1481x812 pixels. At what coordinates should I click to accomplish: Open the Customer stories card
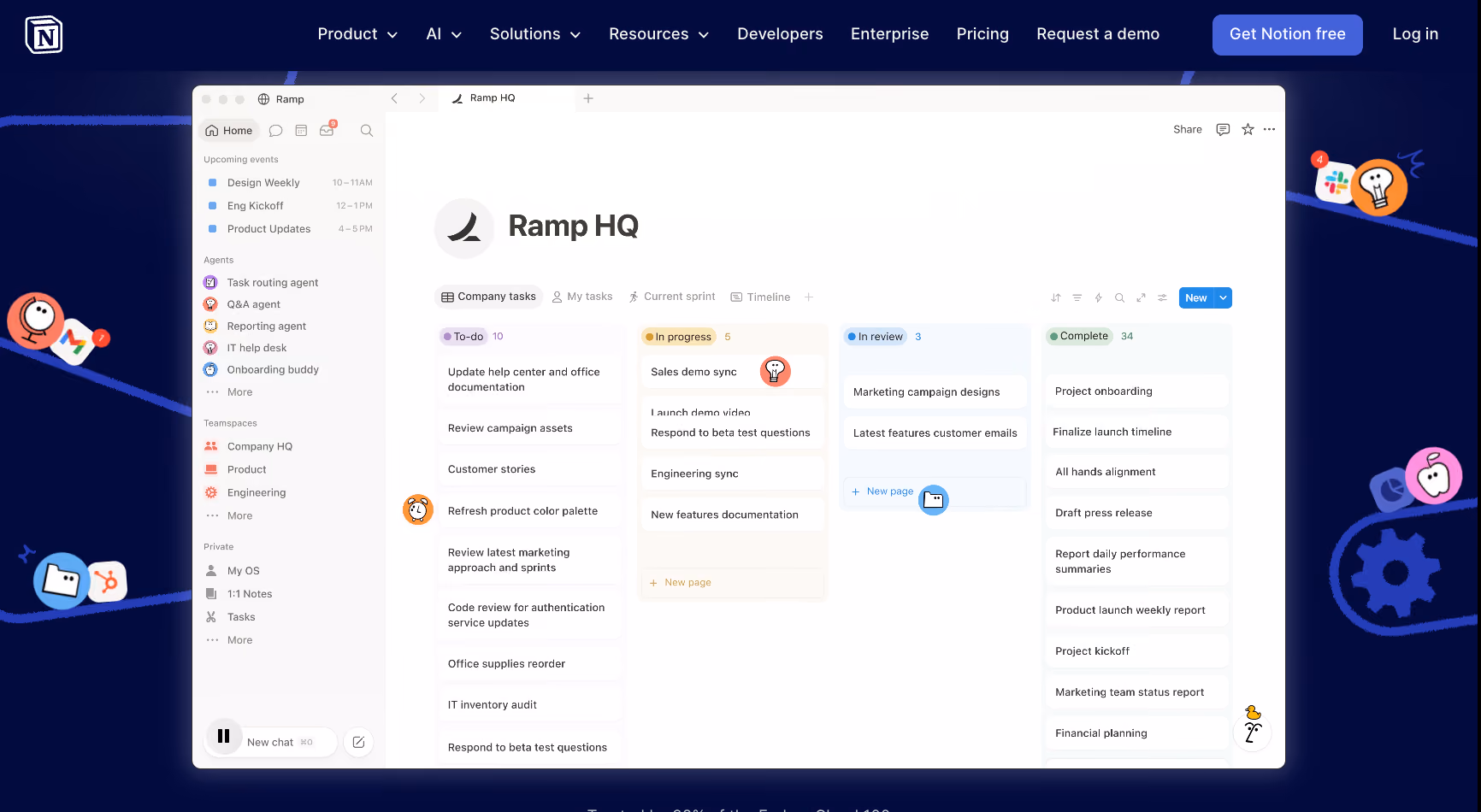(530, 469)
